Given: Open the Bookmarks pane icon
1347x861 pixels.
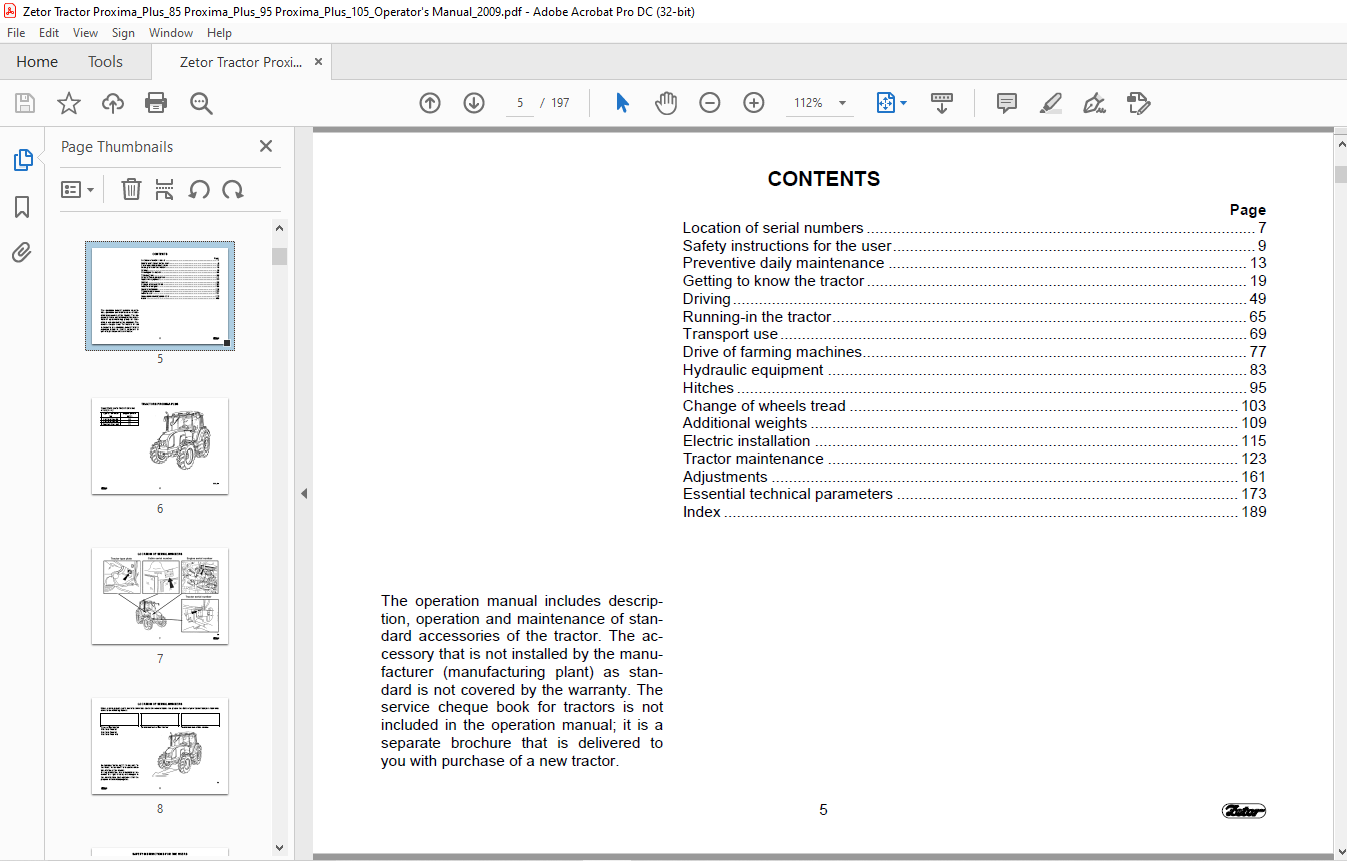Looking at the screenshot, I should pyautogui.click(x=22, y=207).
